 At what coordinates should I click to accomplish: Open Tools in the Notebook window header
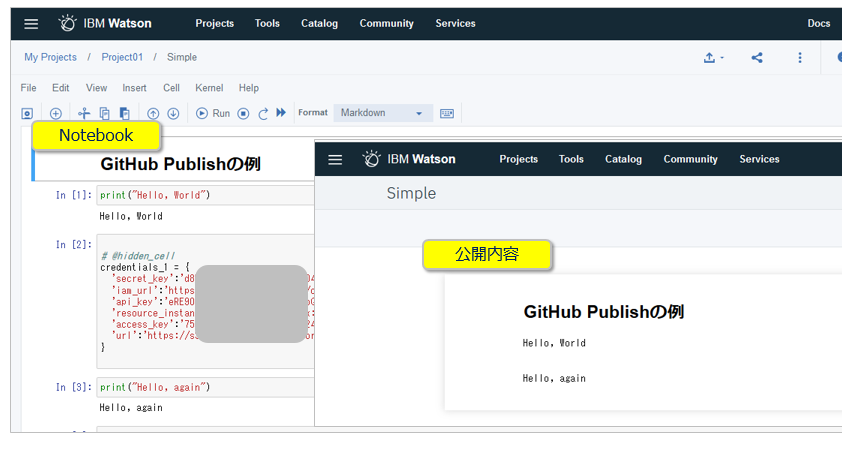[267, 23]
